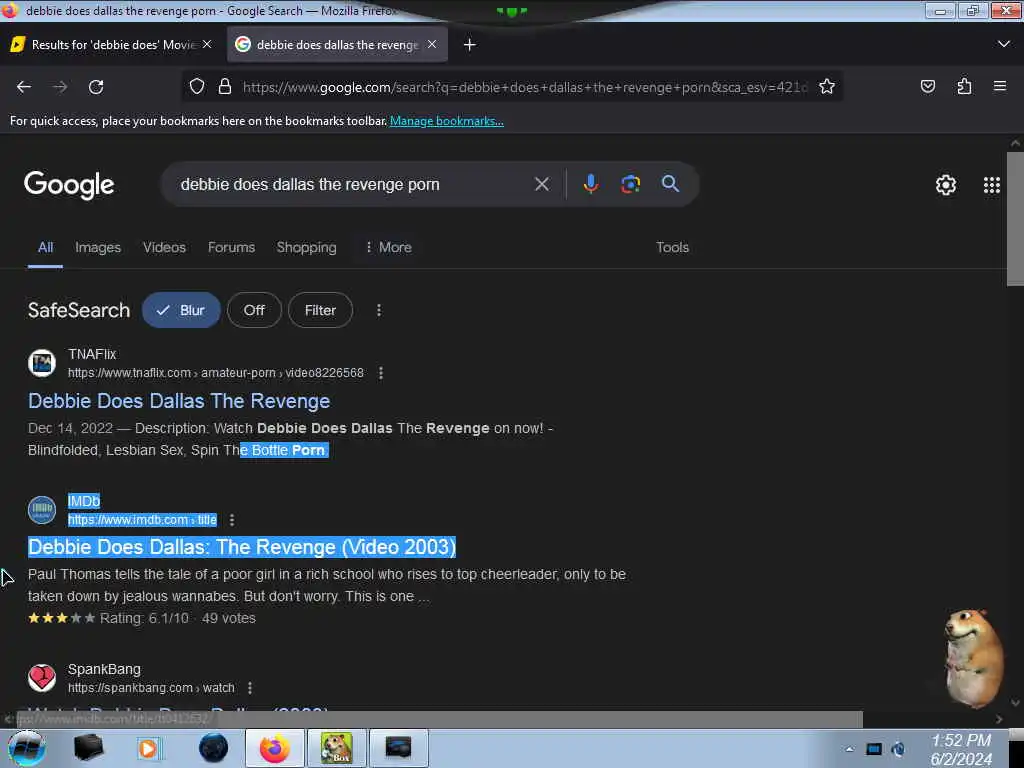Switch to the Videos results tab
The height and width of the screenshot is (768, 1024).
165,248
